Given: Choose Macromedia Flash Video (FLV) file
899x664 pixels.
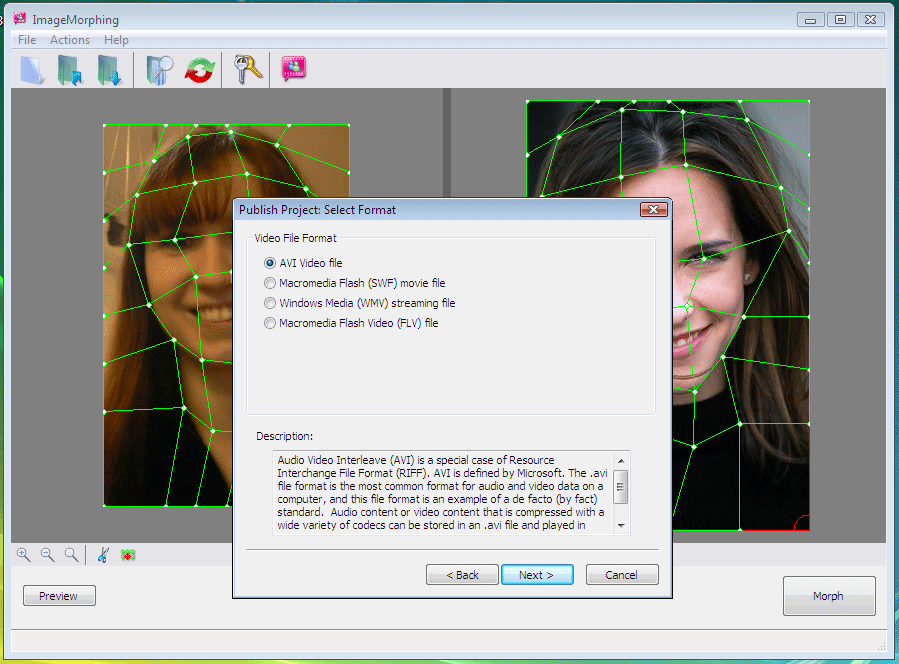Looking at the screenshot, I should [351, 323].
